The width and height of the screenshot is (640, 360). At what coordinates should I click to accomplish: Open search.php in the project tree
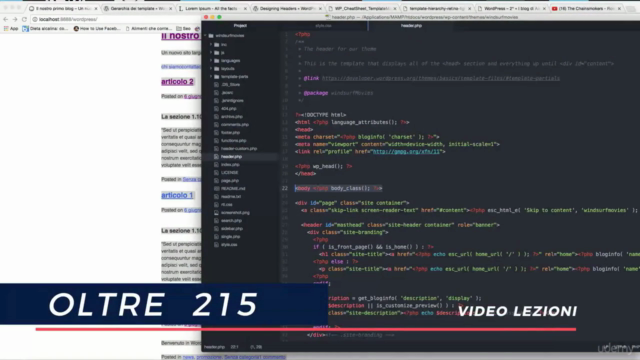(x=231, y=220)
